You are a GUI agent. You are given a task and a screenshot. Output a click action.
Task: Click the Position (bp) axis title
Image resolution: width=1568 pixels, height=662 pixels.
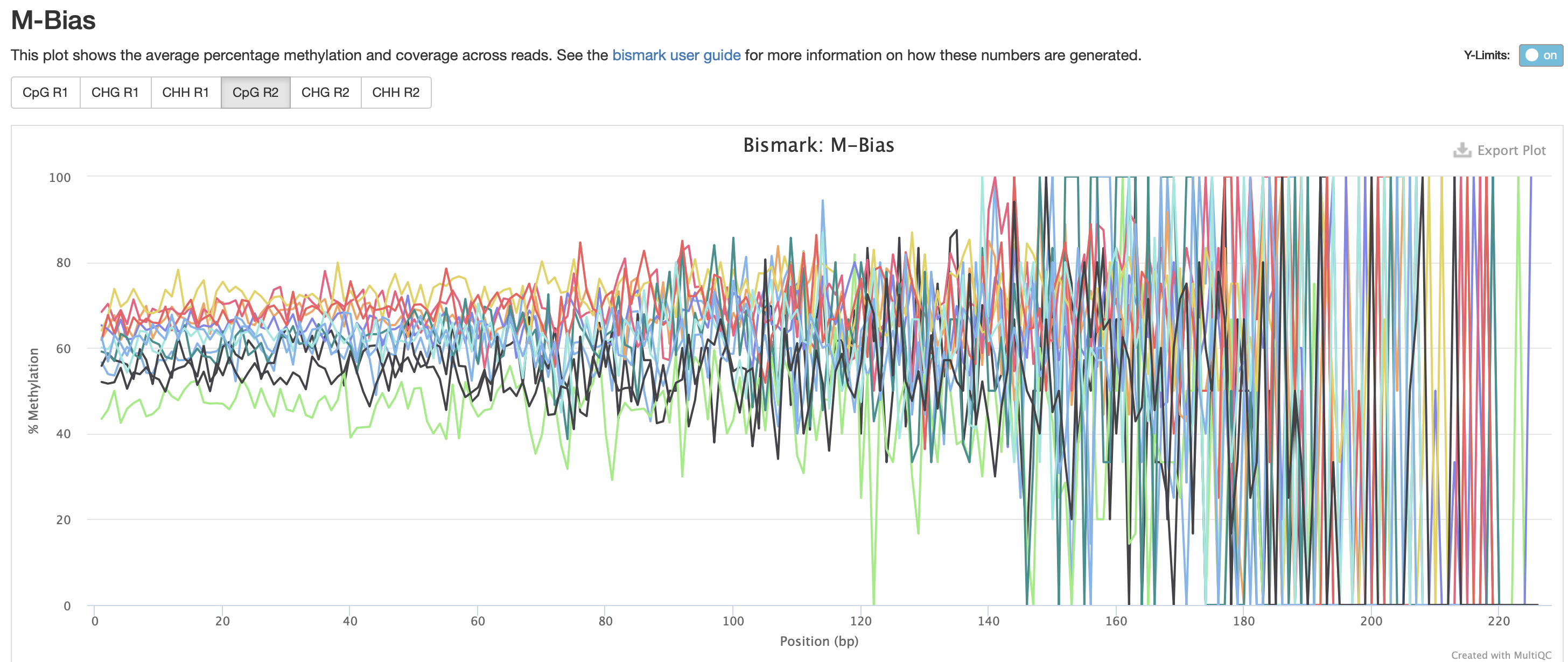click(818, 640)
